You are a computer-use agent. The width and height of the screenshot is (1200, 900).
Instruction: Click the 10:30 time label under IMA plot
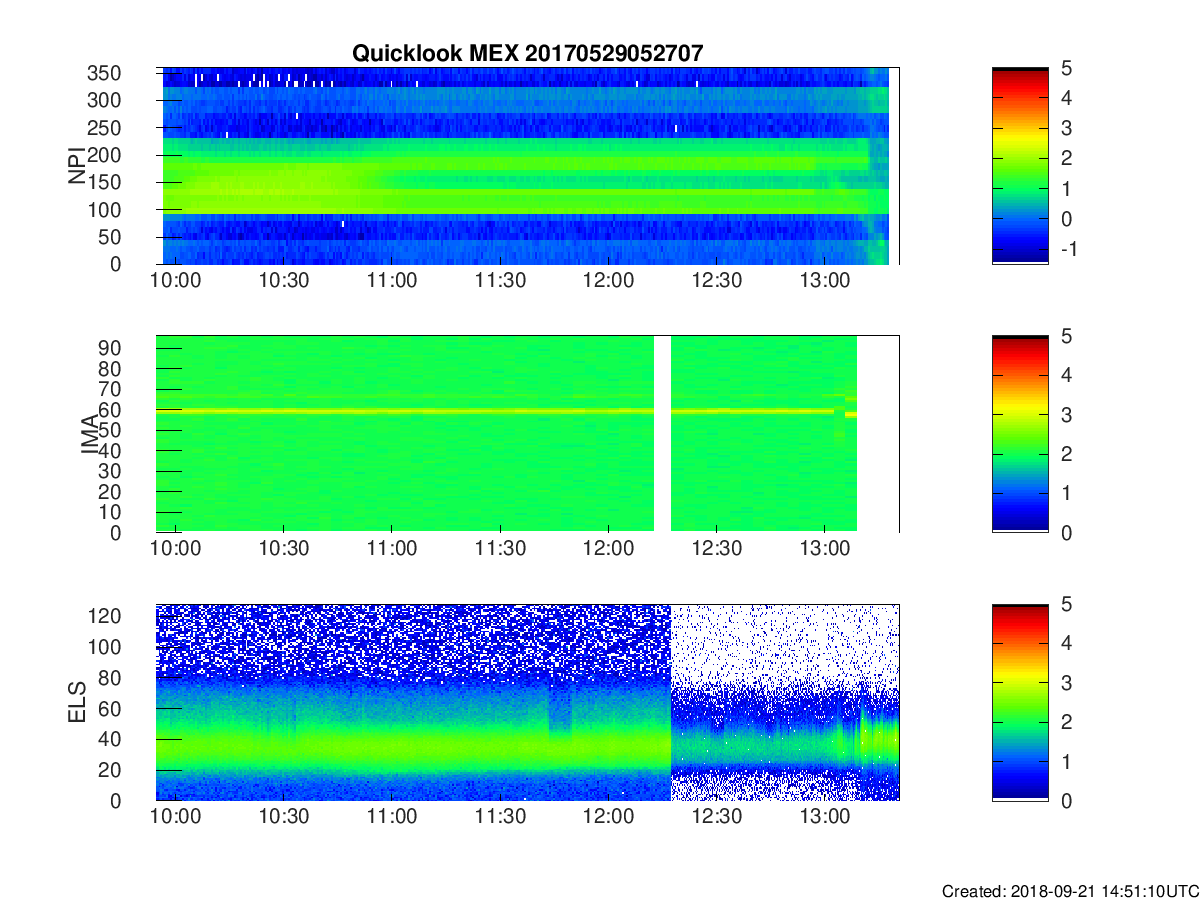[284, 549]
